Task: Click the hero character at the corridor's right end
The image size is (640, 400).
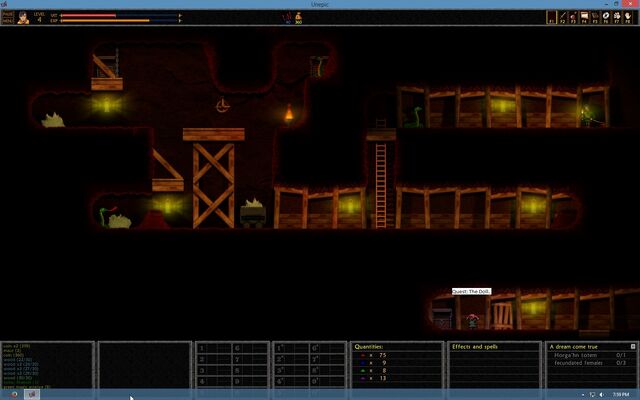Action: click(x=587, y=116)
